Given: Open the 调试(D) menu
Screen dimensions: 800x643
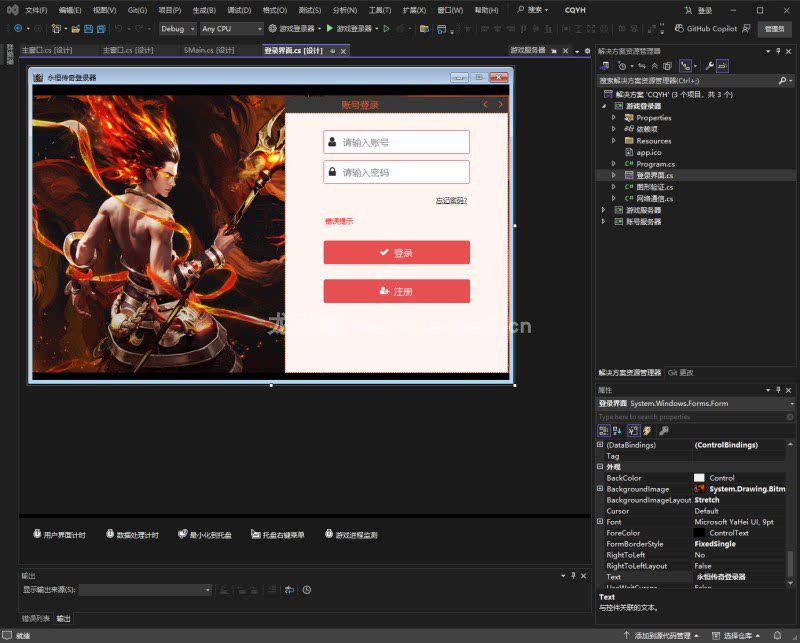Looking at the screenshot, I should tap(239, 10).
